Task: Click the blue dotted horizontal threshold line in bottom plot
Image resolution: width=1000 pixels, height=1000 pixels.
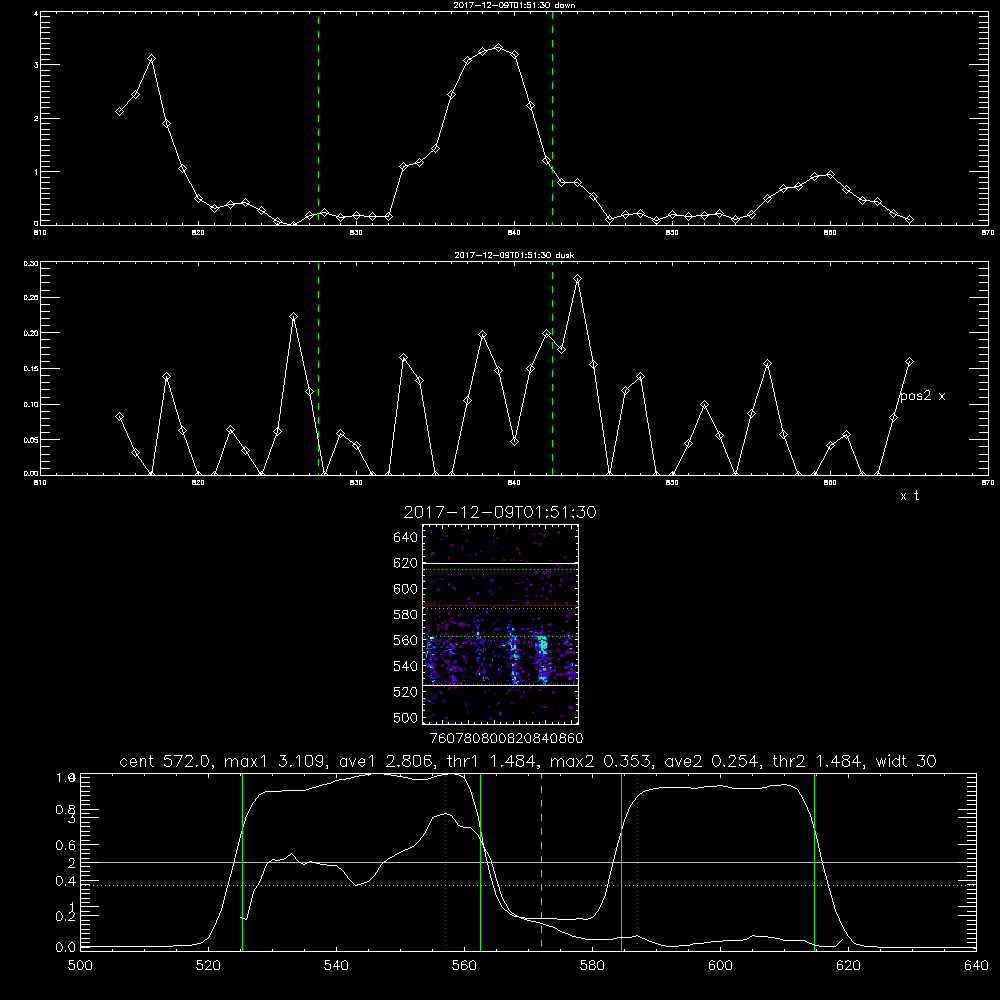Action: (x=528, y=885)
